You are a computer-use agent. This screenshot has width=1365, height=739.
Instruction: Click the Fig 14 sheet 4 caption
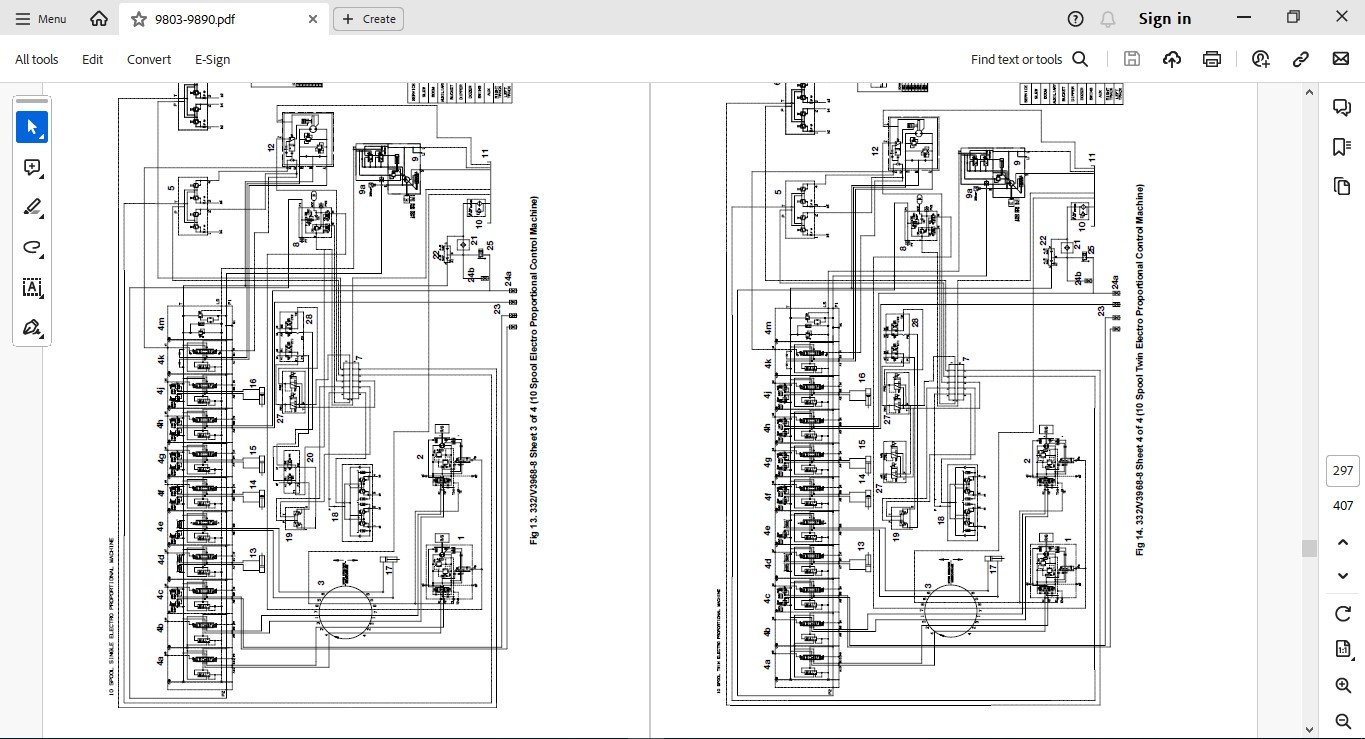coord(1140,370)
